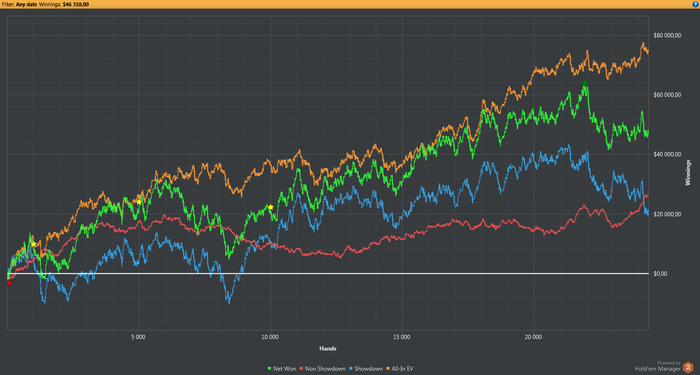700x375 pixels.
Task: Toggle the Non Showdown legend entry
Action: pos(322,368)
